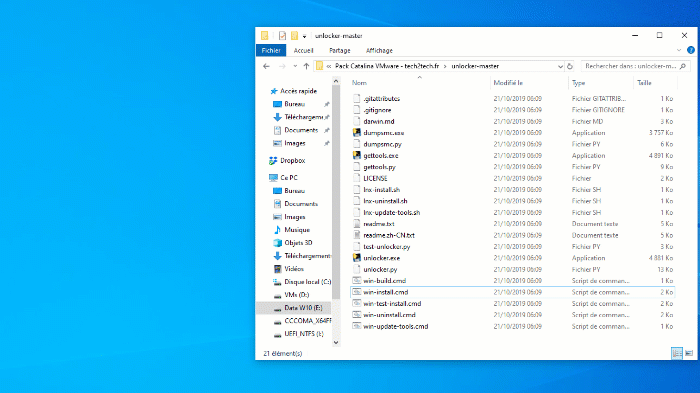Screen dimensions: 700x393
Task: Switch to large icons view in the status bar
Action: coord(689,353)
